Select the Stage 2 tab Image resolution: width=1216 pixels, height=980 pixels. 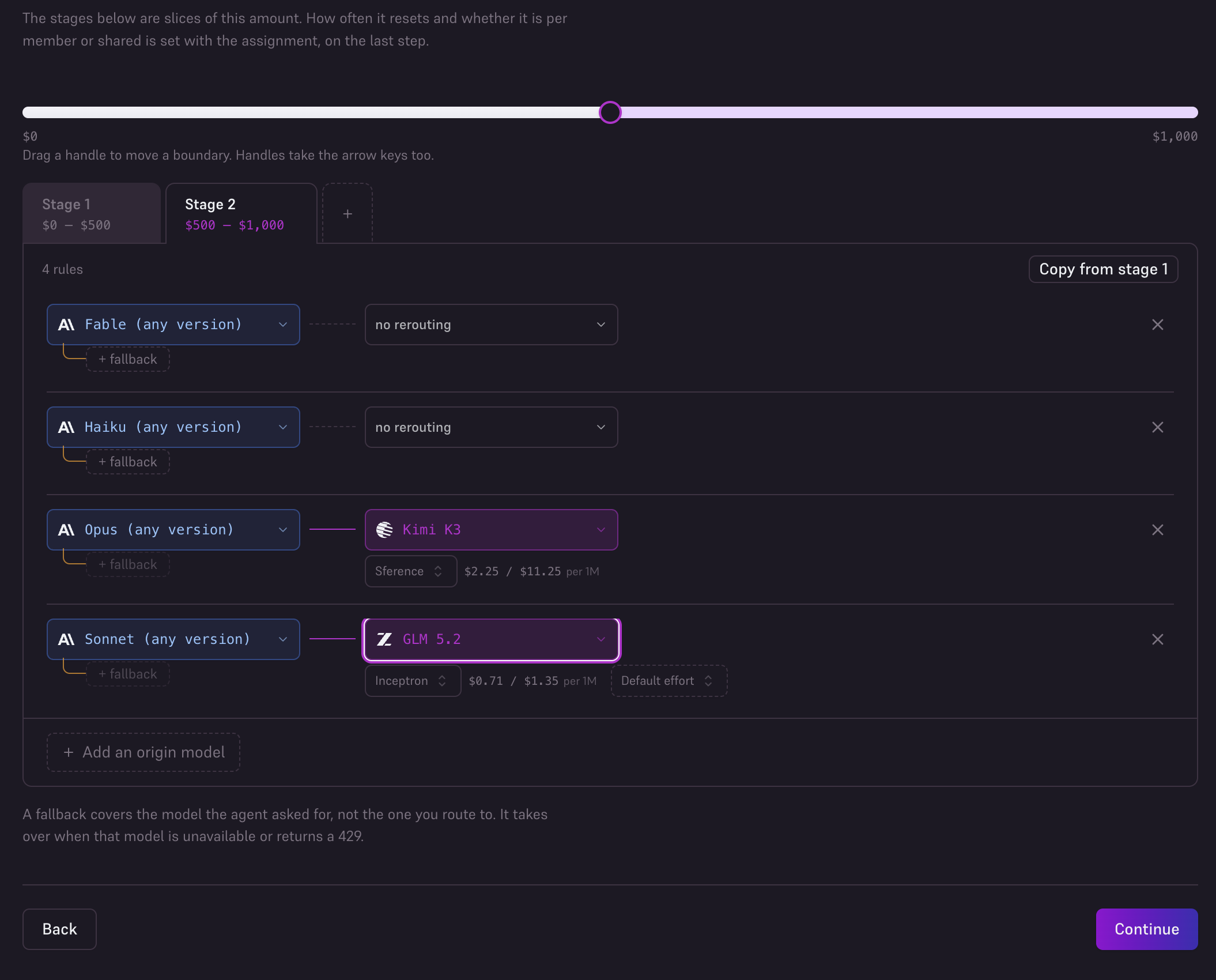click(x=241, y=214)
